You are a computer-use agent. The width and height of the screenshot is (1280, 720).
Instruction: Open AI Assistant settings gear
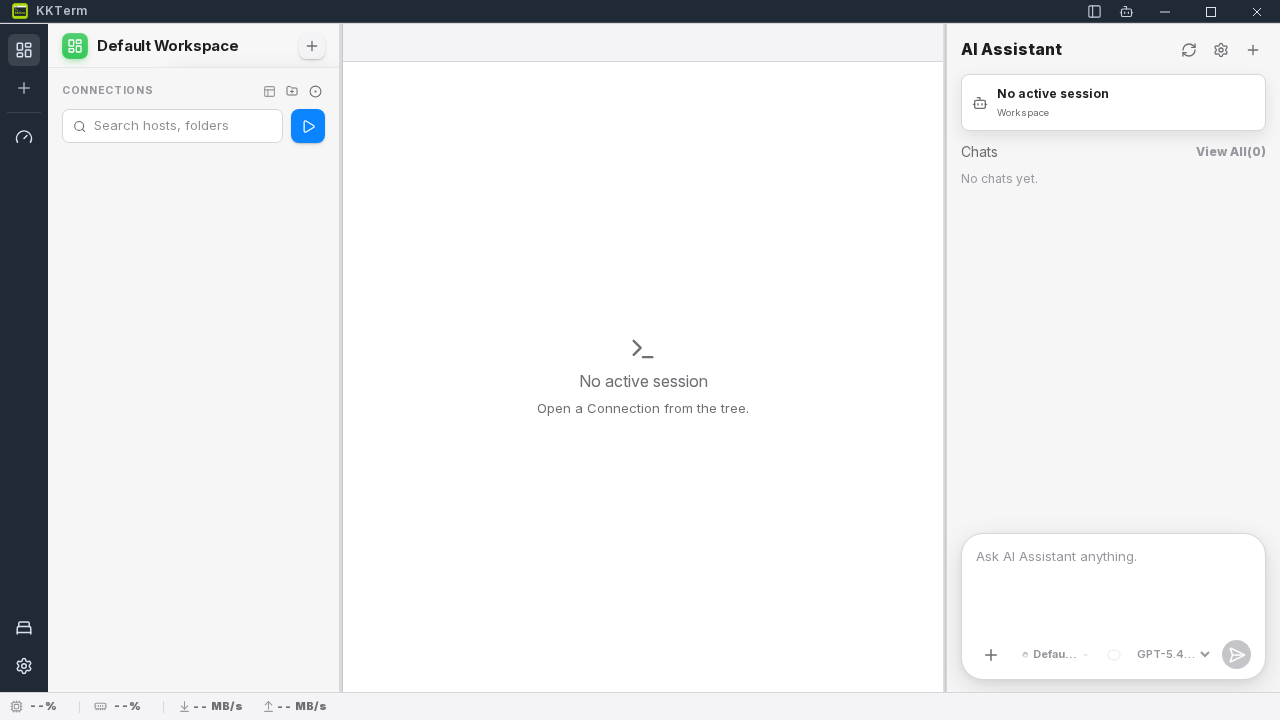(1221, 50)
